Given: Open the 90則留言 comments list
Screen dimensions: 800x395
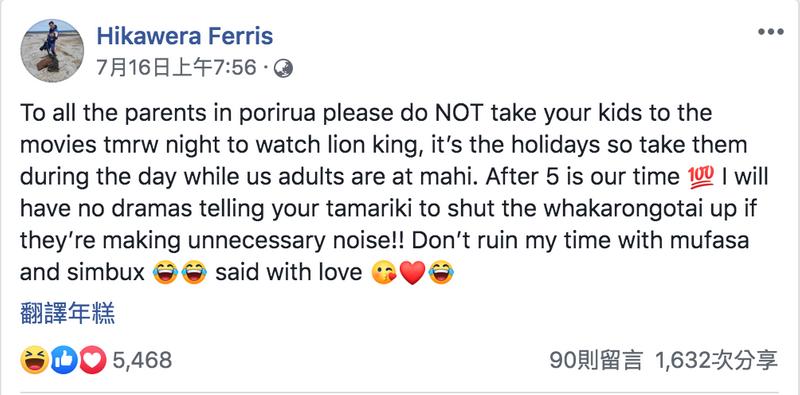Looking at the screenshot, I should (x=595, y=361).
